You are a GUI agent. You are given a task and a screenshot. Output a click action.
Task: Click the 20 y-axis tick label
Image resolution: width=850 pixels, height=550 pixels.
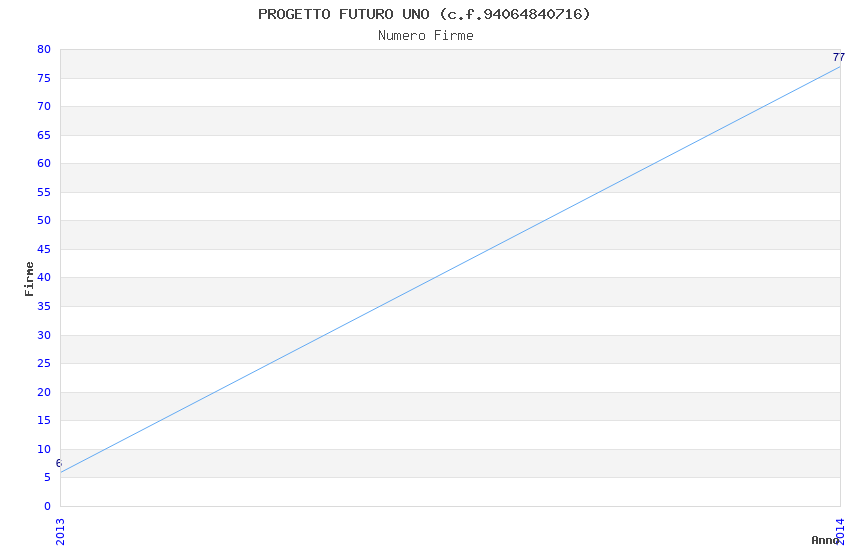click(44, 392)
